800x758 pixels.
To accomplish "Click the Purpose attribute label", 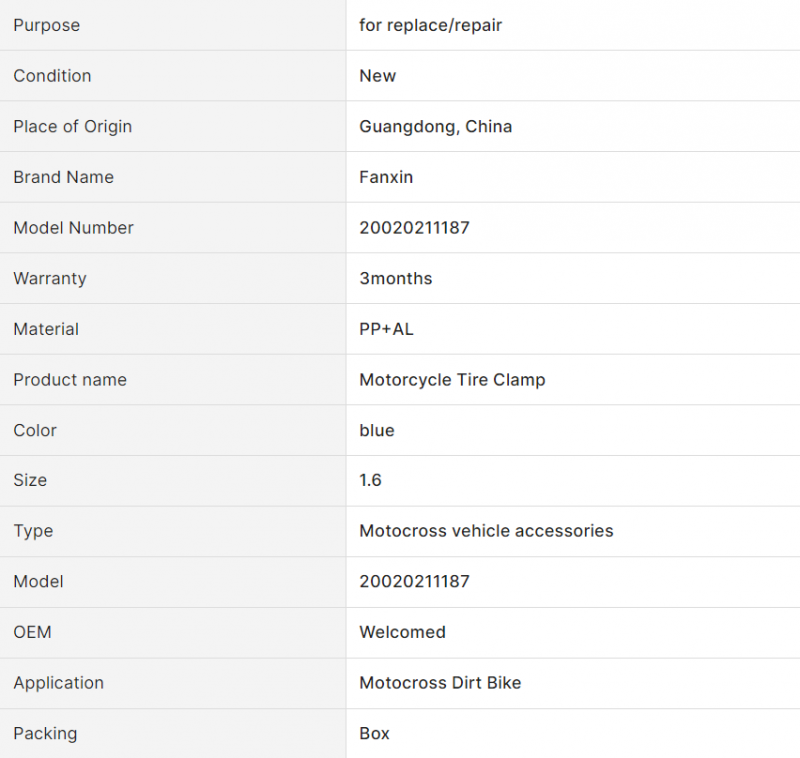I will pyautogui.click(x=46, y=25).
